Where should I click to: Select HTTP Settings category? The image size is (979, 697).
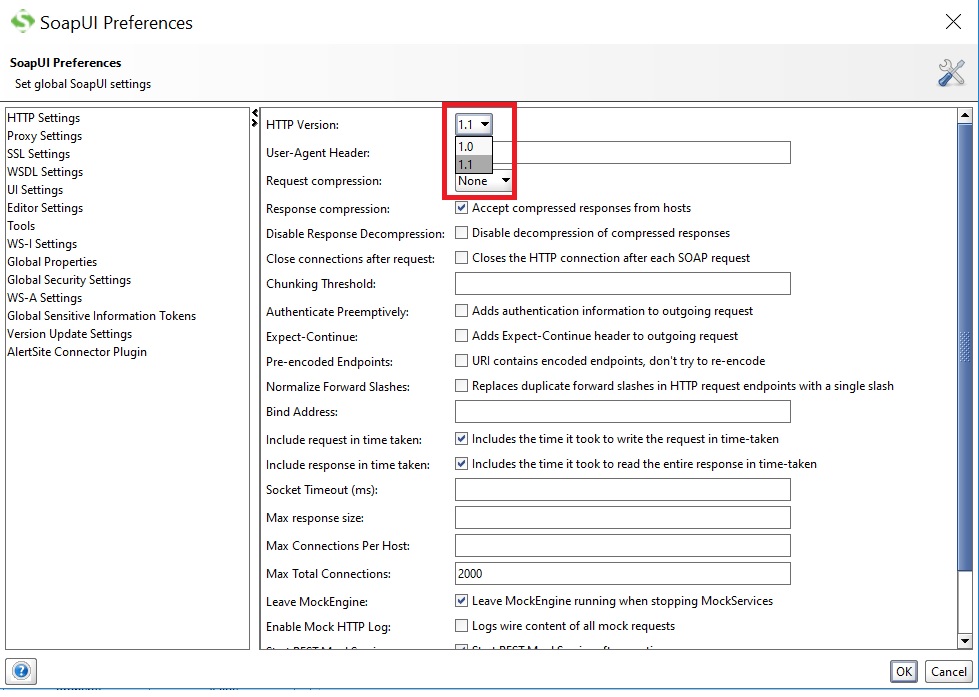44,118
